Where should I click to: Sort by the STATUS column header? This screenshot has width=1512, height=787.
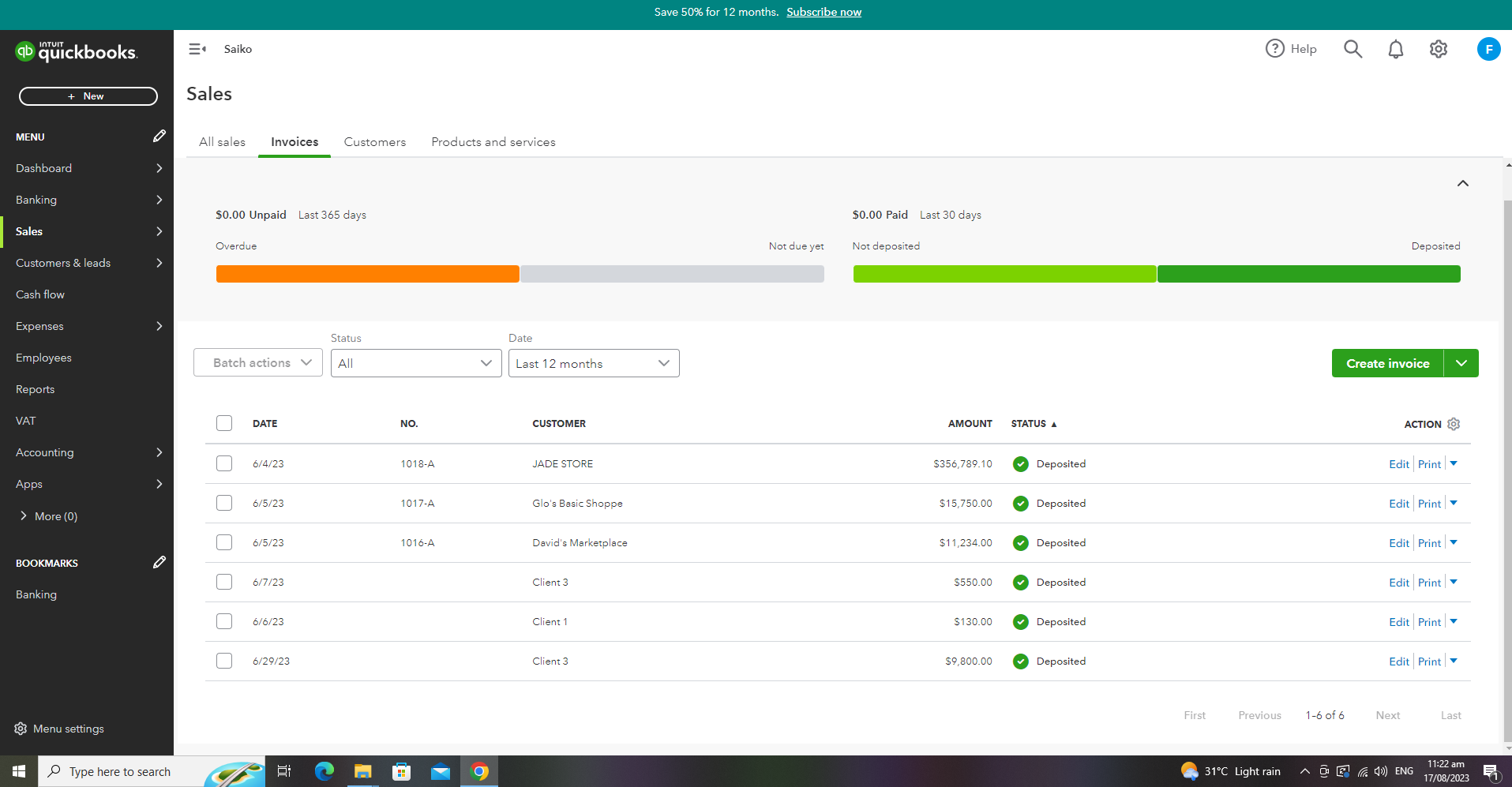[1034, 424]
